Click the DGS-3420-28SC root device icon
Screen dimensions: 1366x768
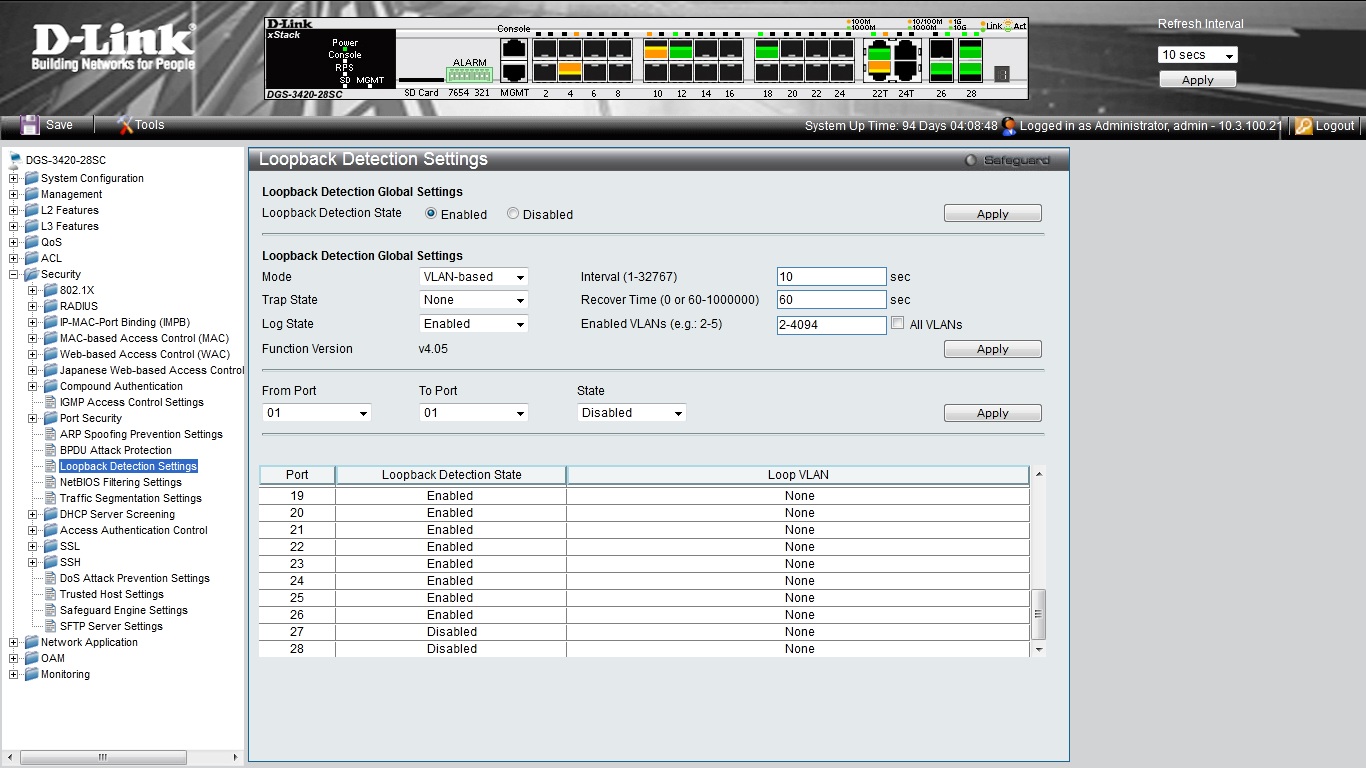15,160
